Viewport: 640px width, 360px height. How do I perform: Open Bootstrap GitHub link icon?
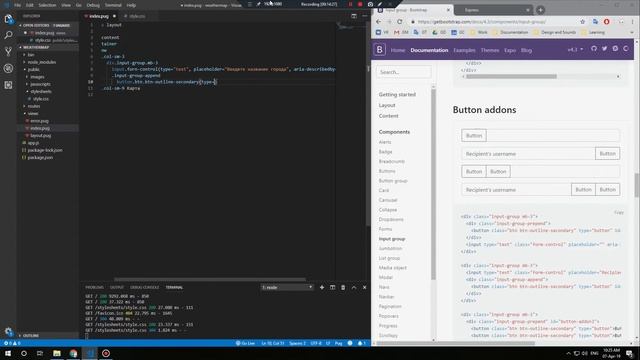(593, 49)
